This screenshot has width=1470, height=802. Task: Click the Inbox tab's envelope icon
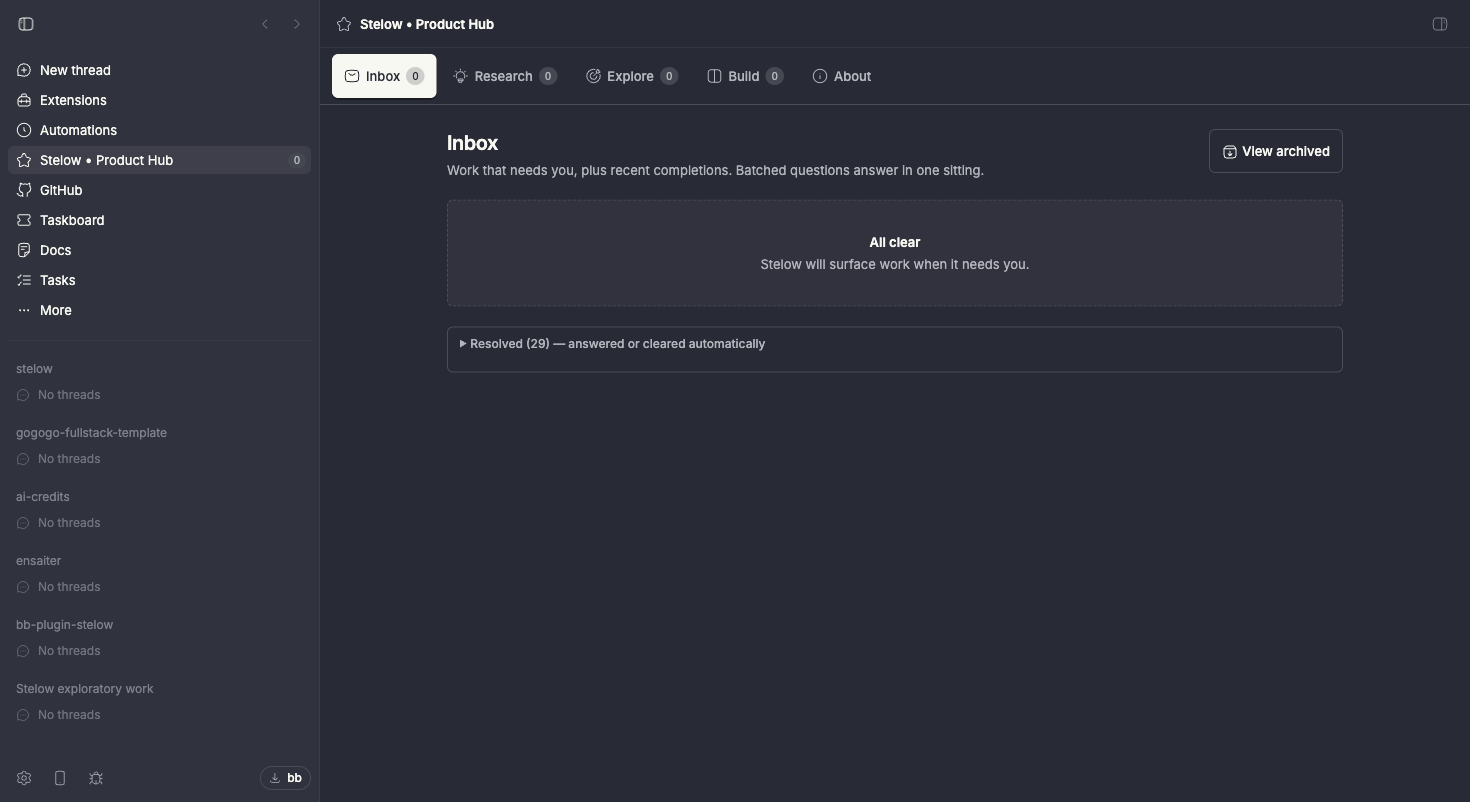pyautogui.click(x=352, y=76)
